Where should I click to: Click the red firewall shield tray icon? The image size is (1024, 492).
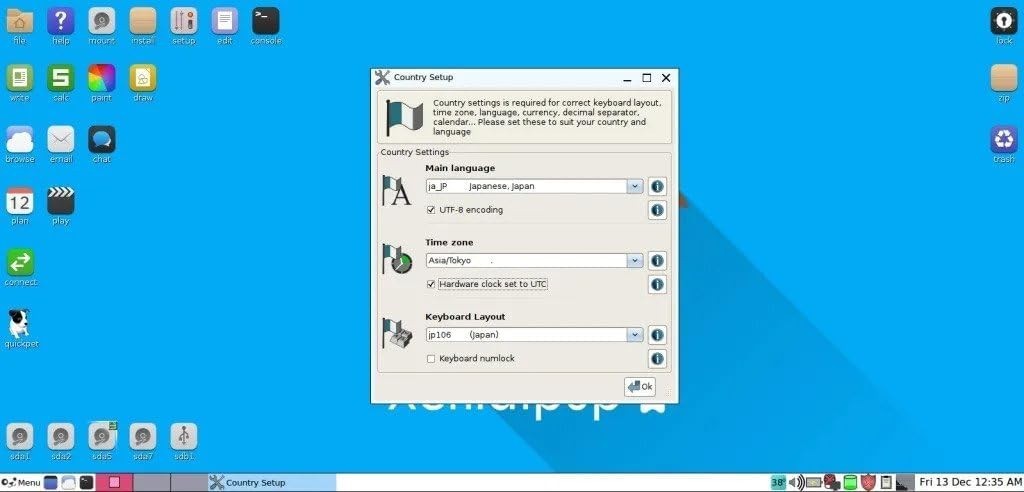pos(867,483)
